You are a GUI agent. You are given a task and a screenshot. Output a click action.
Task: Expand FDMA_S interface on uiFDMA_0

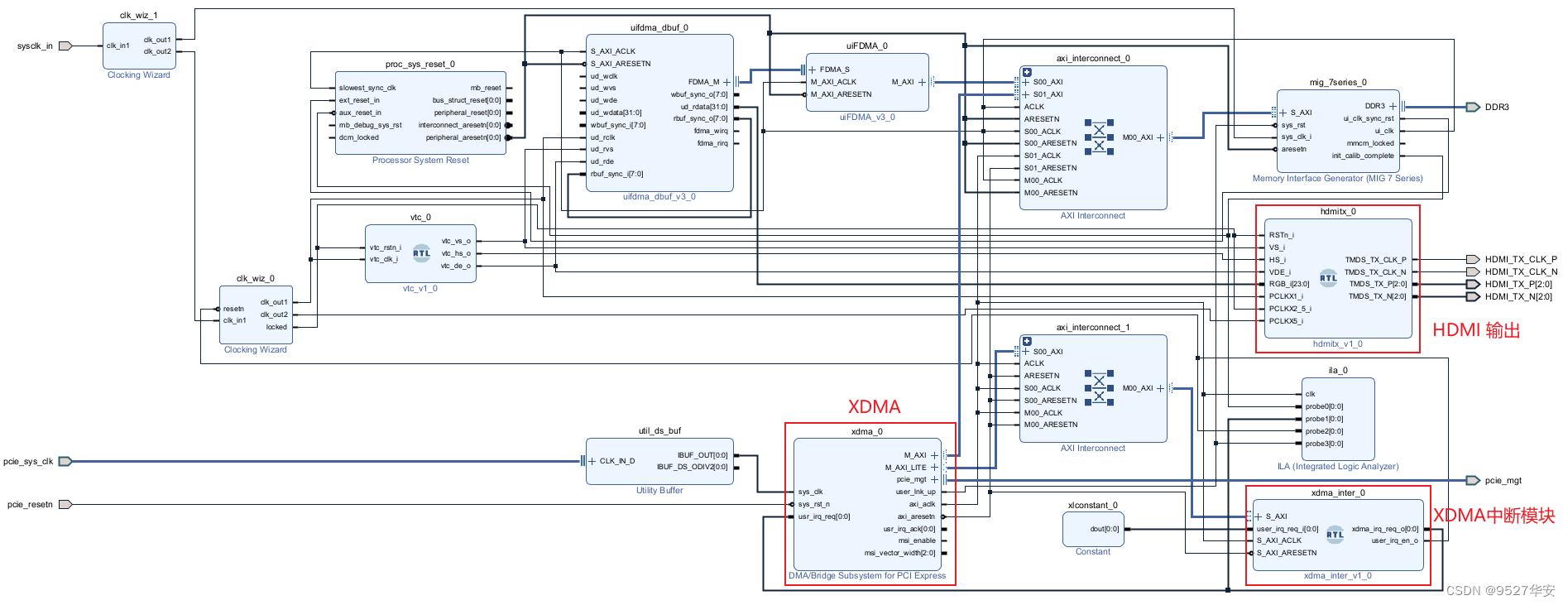pos(813,70)
